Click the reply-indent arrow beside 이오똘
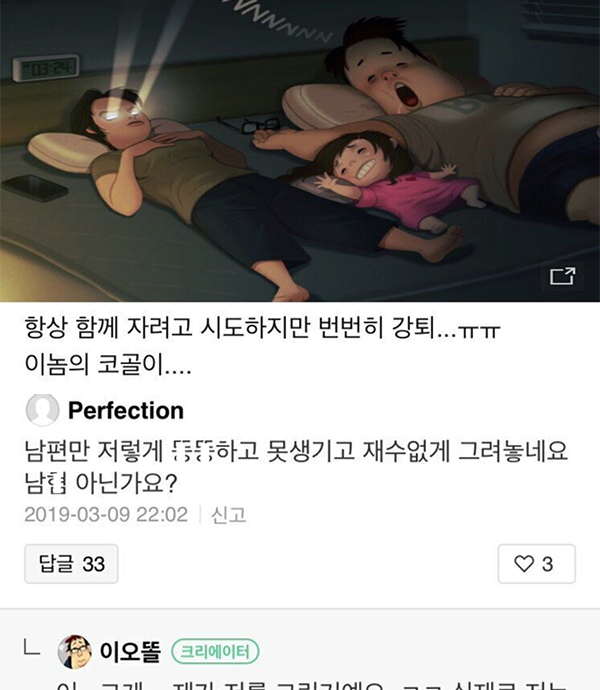 (x=32, y=648)
